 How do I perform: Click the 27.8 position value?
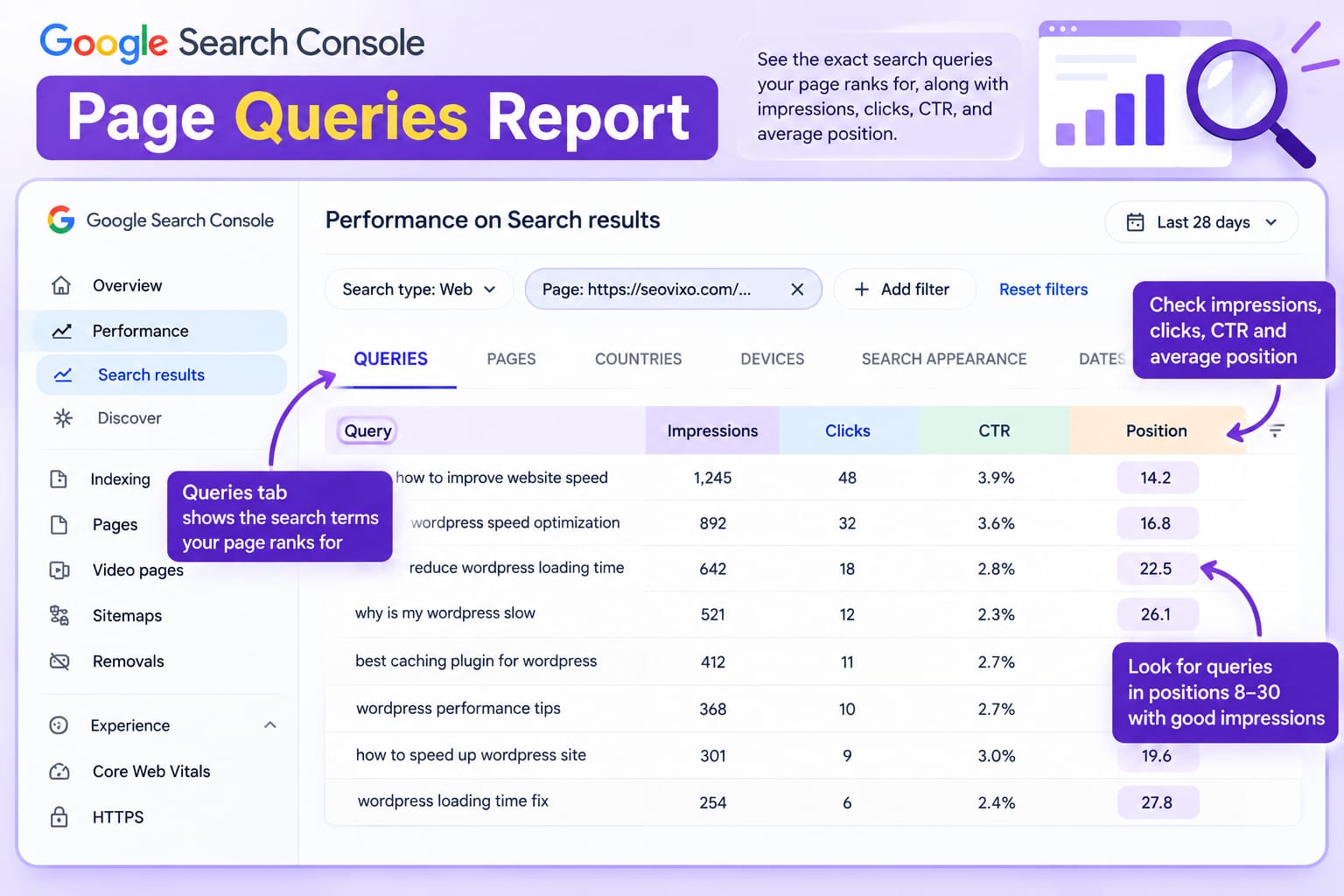[x=1157, y=802]
